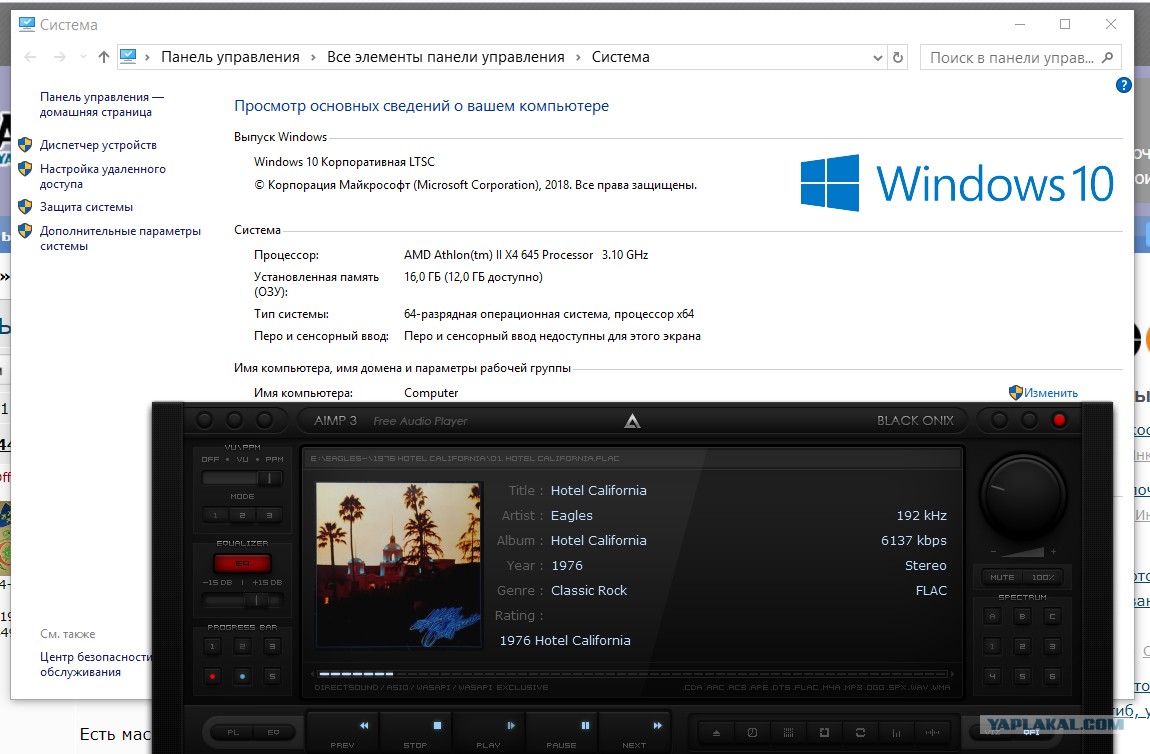
Task: Skip to next track in AIMP
Action: (x=635, y=733)
